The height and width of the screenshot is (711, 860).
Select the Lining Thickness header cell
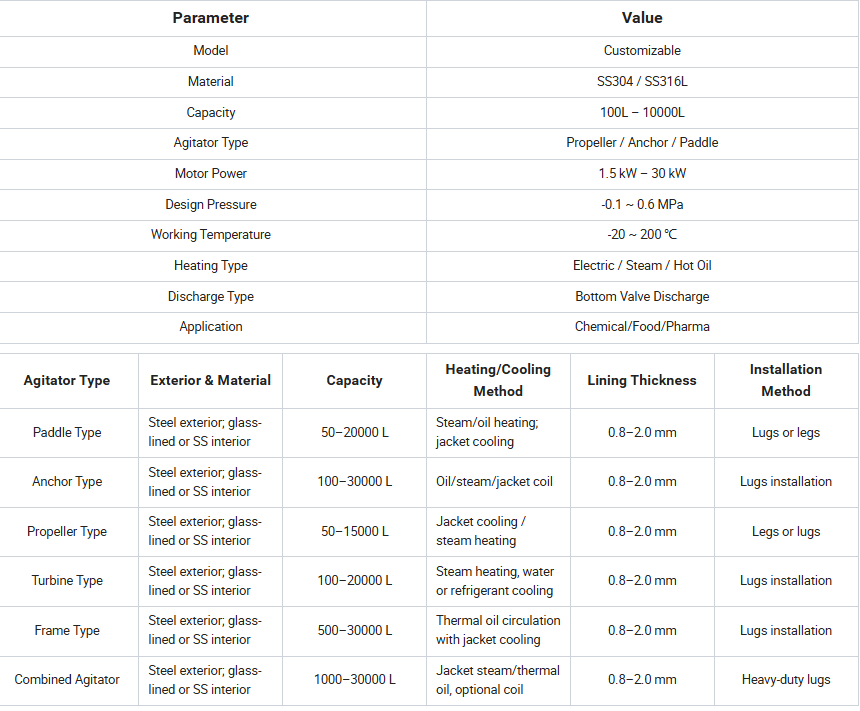click(x=642, y=380)
